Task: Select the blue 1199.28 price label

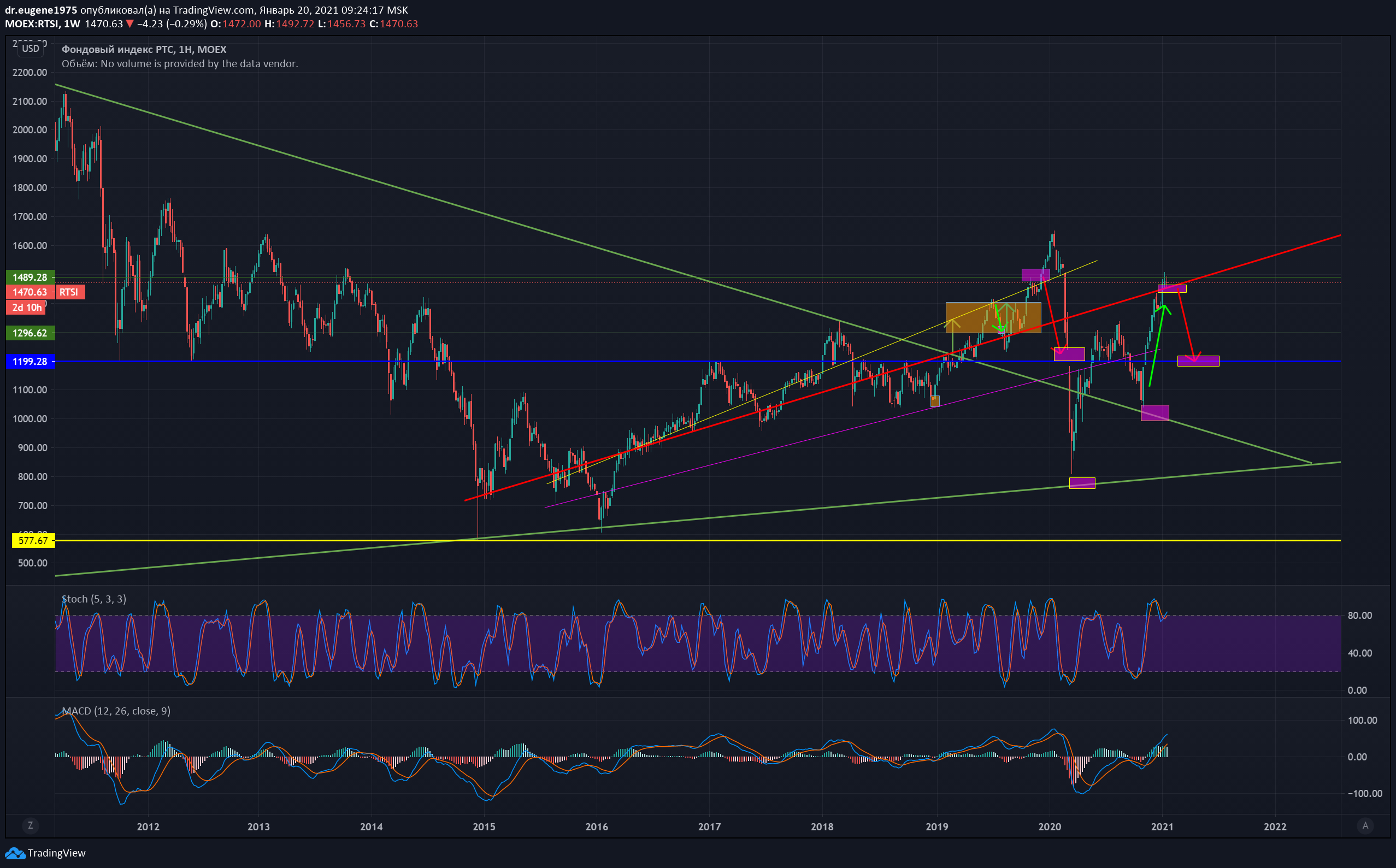Action: tap(30, 361)
